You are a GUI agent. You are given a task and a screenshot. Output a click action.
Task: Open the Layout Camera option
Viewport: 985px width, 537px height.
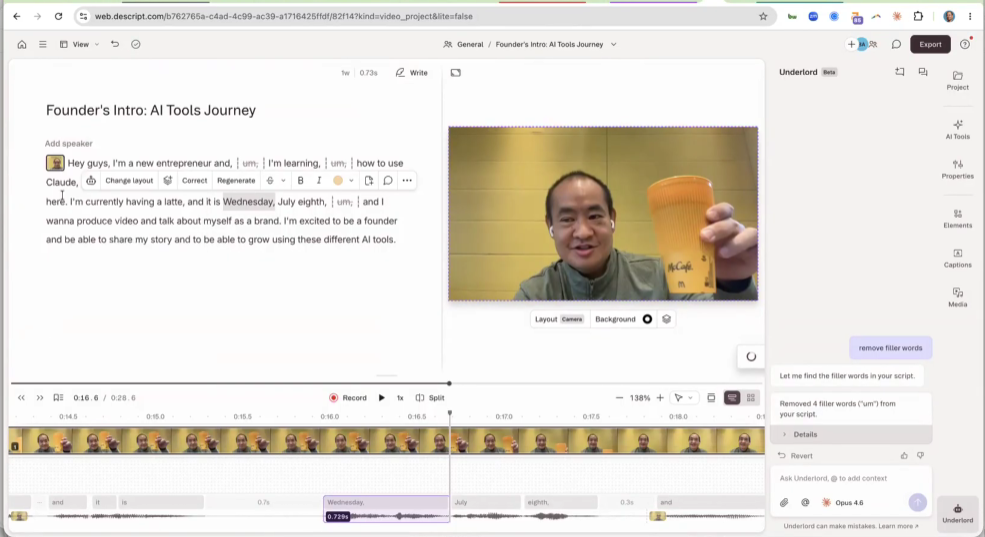coord(558,319)
